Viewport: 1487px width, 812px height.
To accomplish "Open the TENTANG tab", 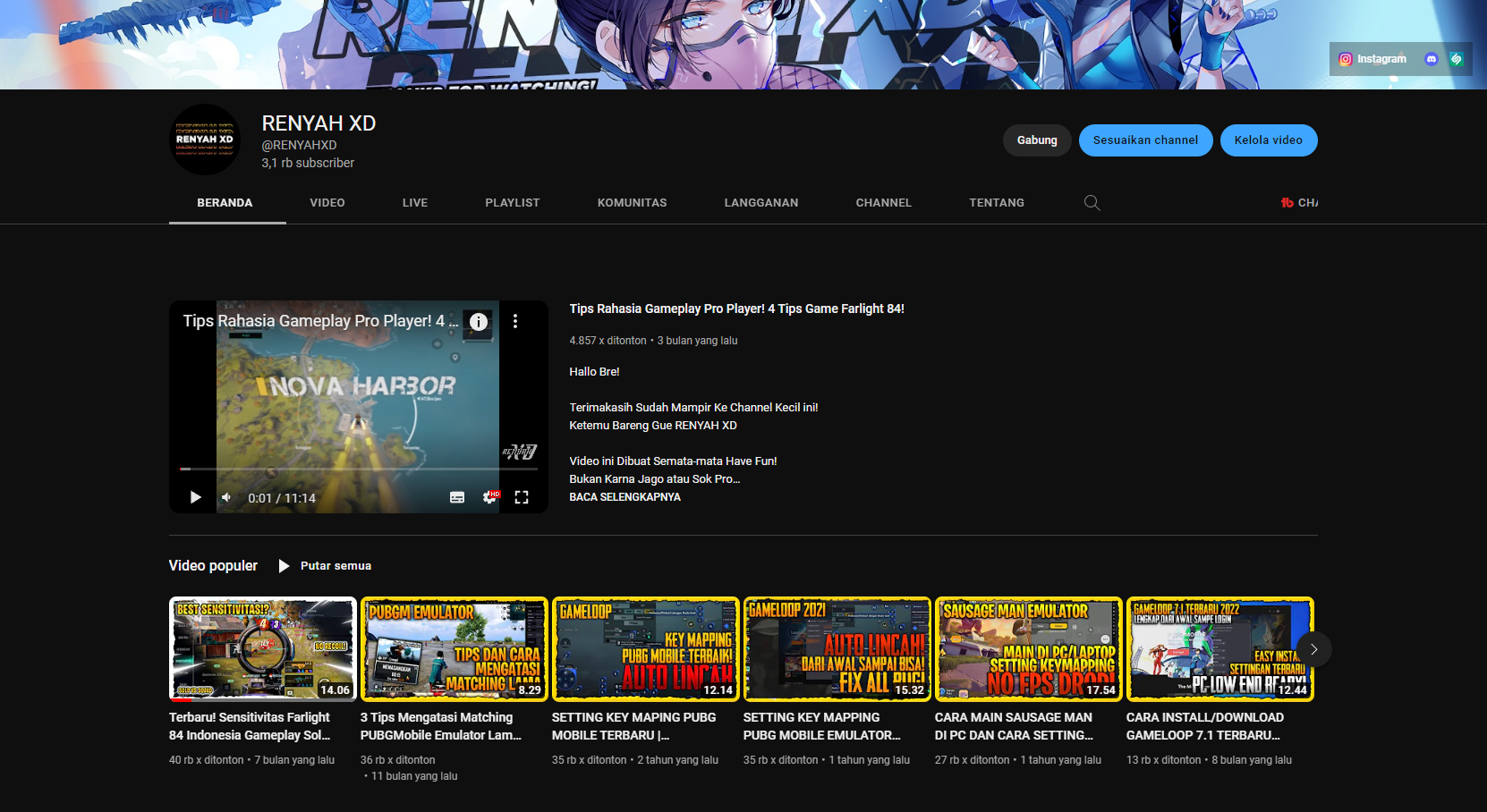I will tap(997, 203).
